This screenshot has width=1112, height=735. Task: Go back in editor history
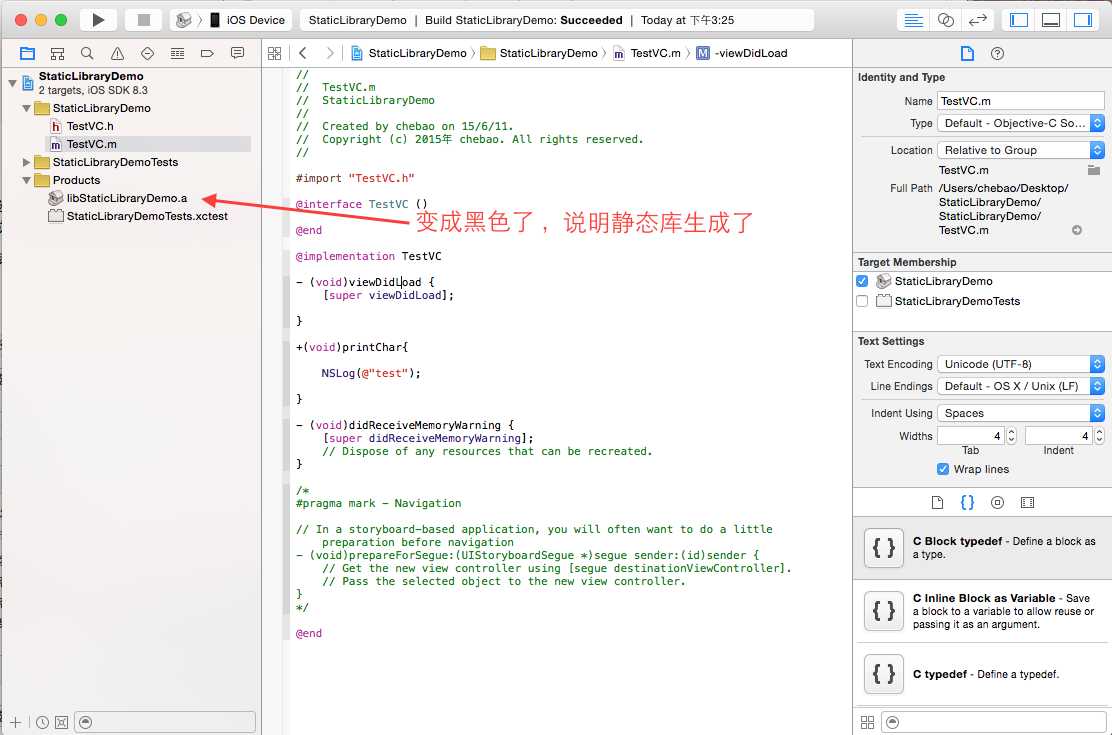[303, 52]
